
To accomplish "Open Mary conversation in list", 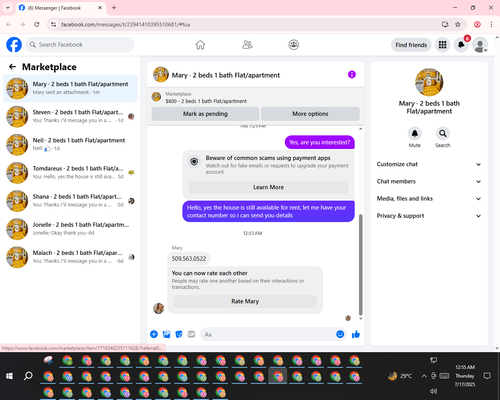I will (x=70, y=88).
